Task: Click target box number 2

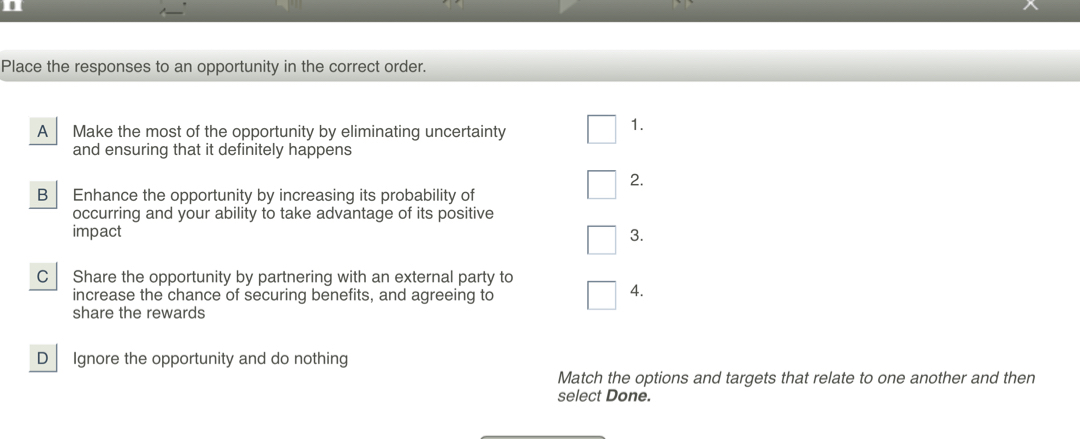Action: (x=601, y=185)
